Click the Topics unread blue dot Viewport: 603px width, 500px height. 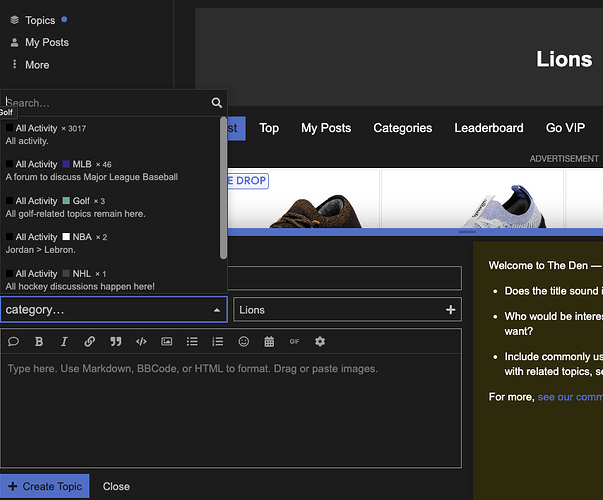pos(64,19)
